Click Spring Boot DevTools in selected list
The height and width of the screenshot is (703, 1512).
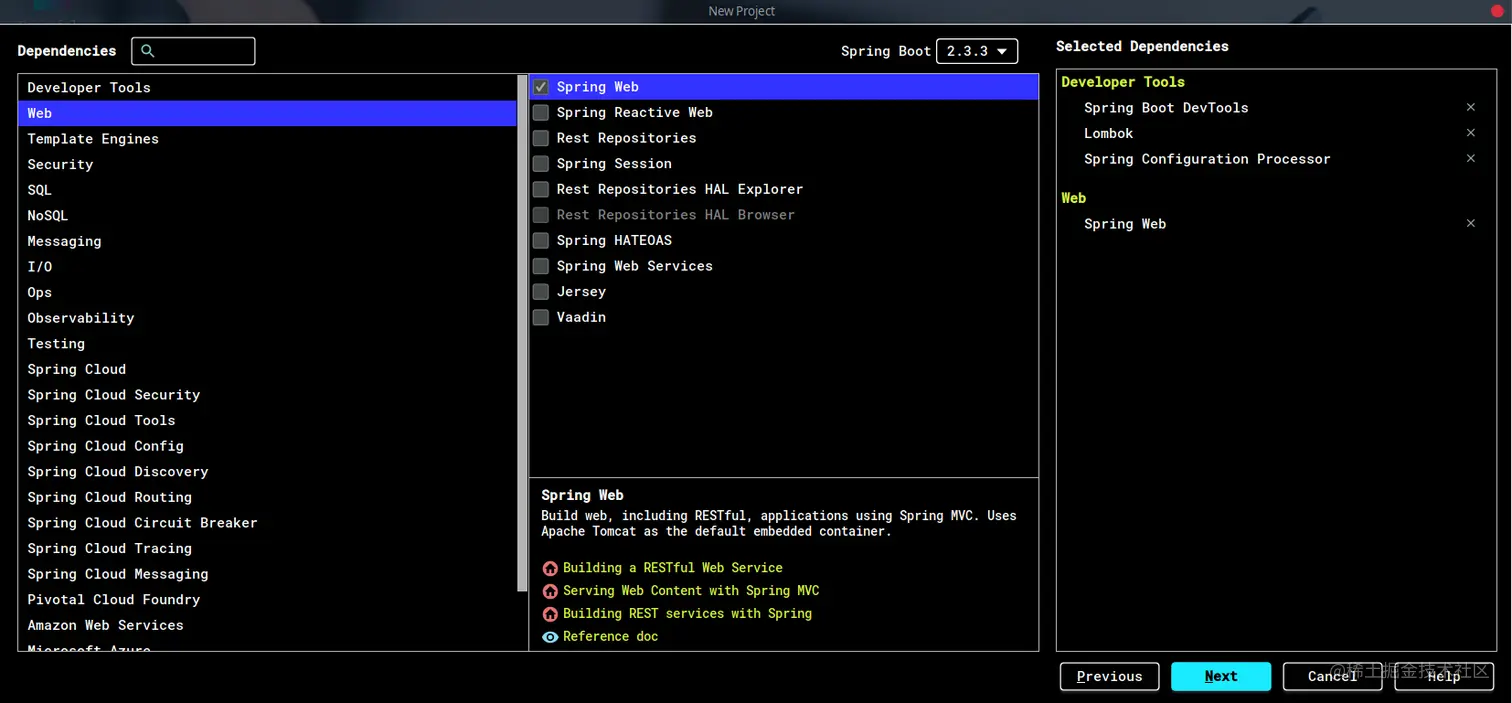(x=1166, y=108)
